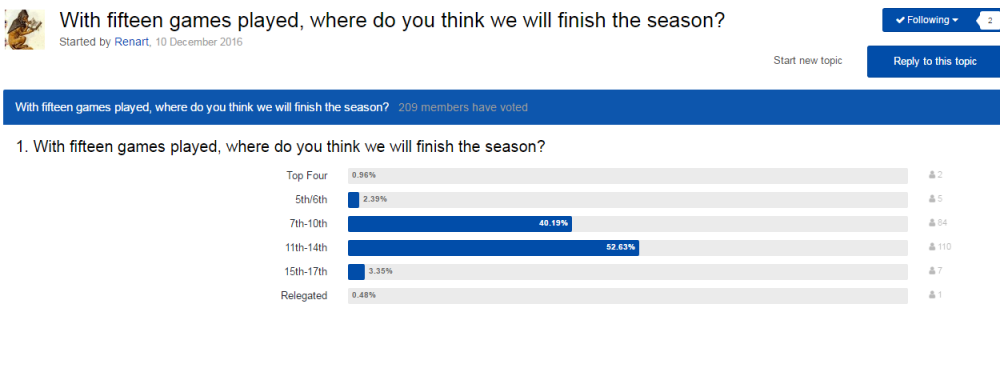The image size is (1000, 368).
Task: Click the 52.63% bar for 11th-14th
Action: (494, 248)
